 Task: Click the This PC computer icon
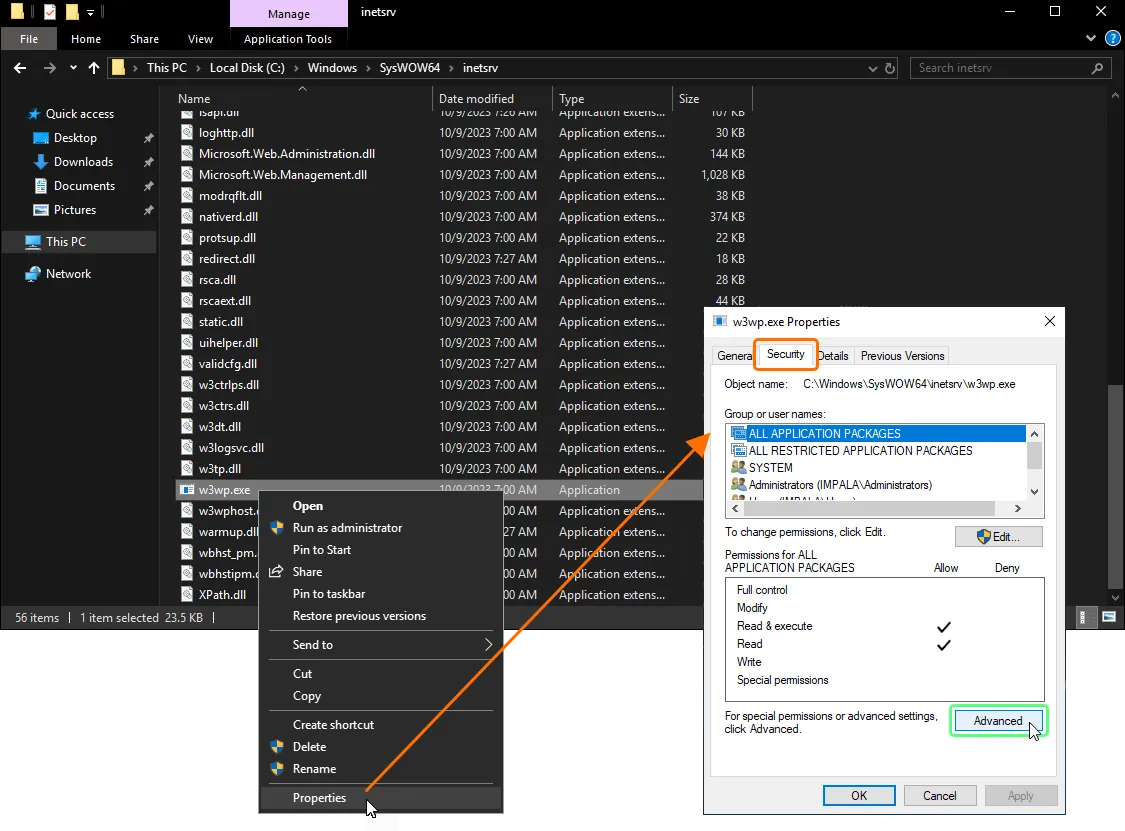coord(33,242)
